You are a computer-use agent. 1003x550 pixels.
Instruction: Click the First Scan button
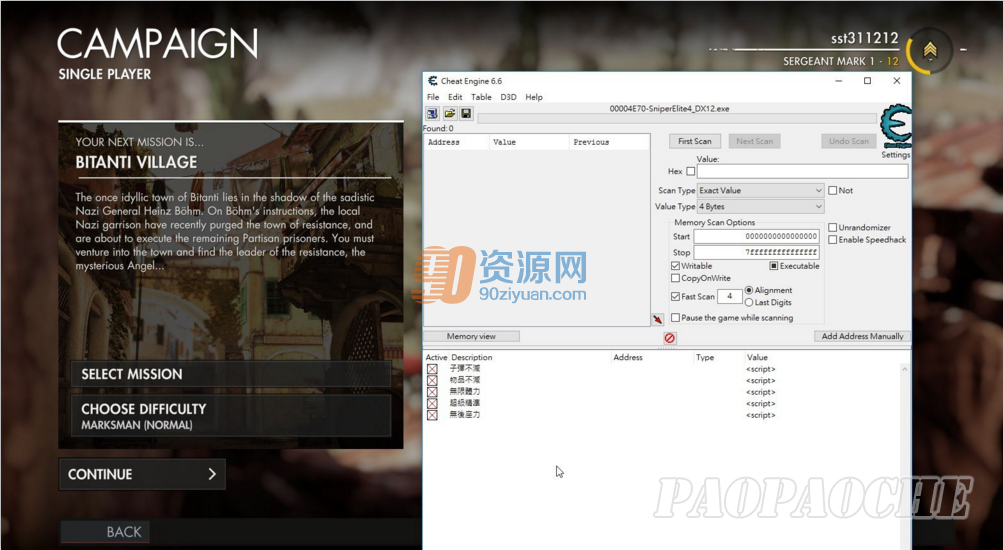point(695,141)
